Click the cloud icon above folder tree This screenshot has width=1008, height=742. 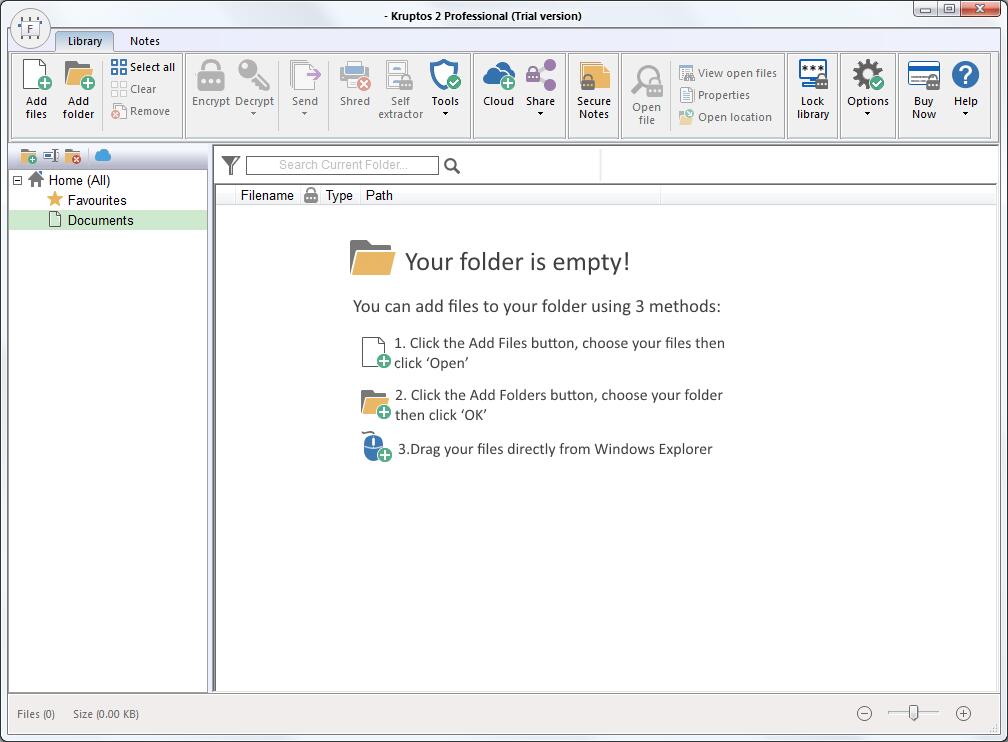point(103,156)
